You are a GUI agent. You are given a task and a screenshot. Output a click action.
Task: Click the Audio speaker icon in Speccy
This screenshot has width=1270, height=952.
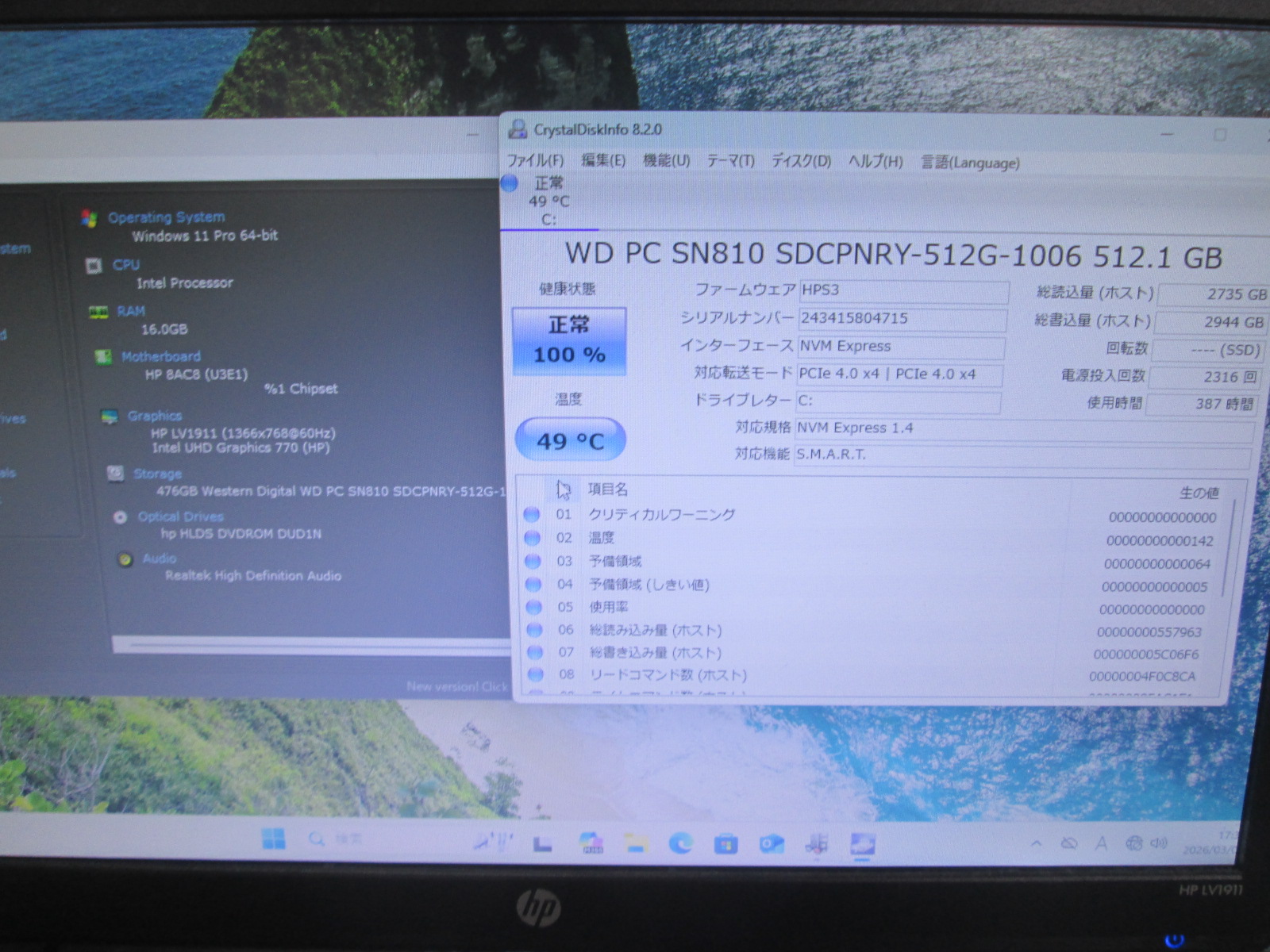click(x=125, y=559)
